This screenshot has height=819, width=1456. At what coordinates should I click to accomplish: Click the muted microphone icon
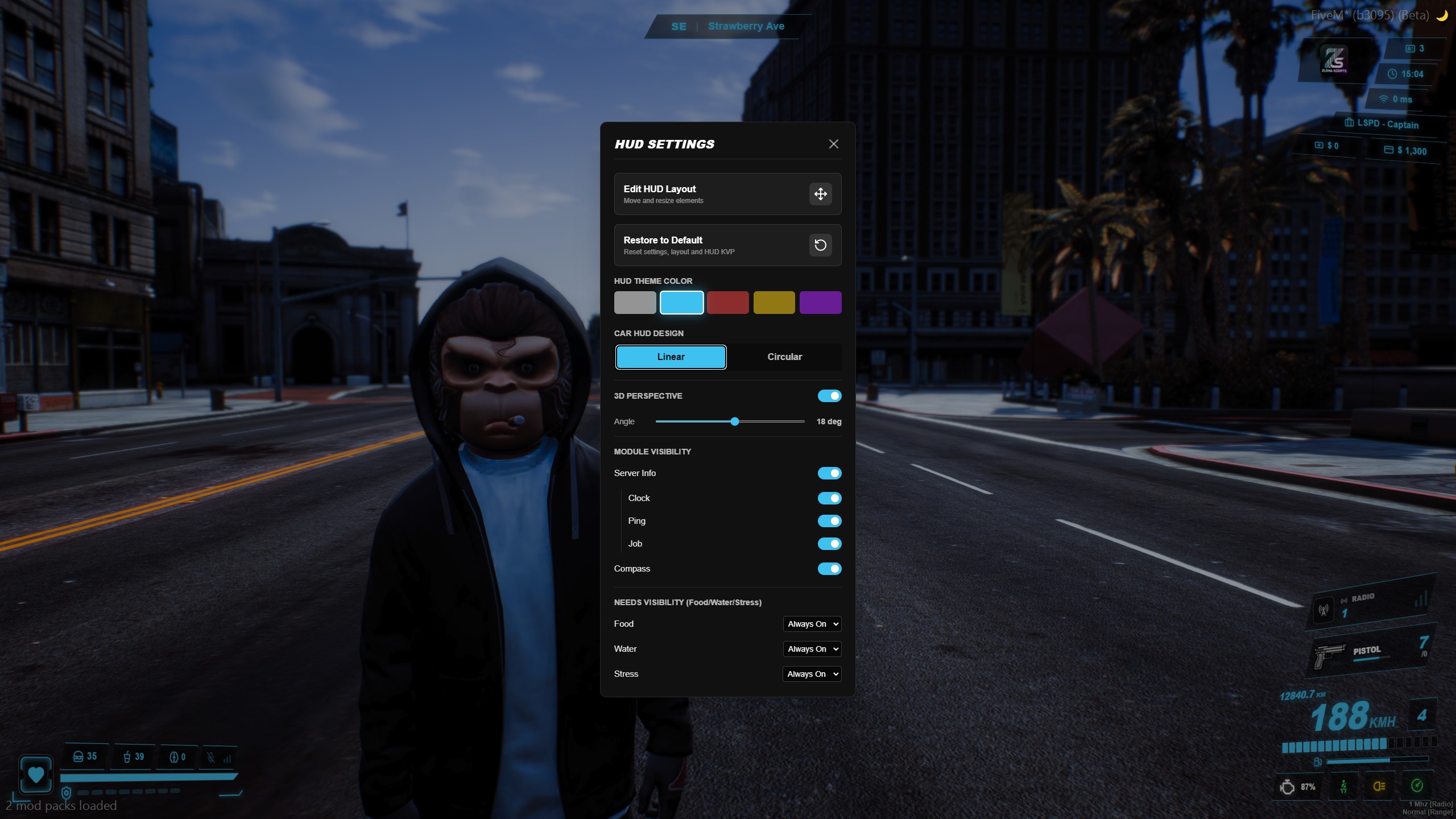[210, 758]
